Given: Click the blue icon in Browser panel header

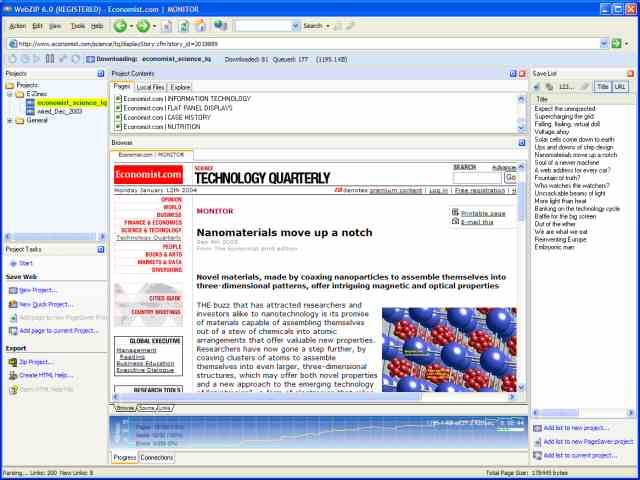Looking at the screenshot, I should (522, 142).
